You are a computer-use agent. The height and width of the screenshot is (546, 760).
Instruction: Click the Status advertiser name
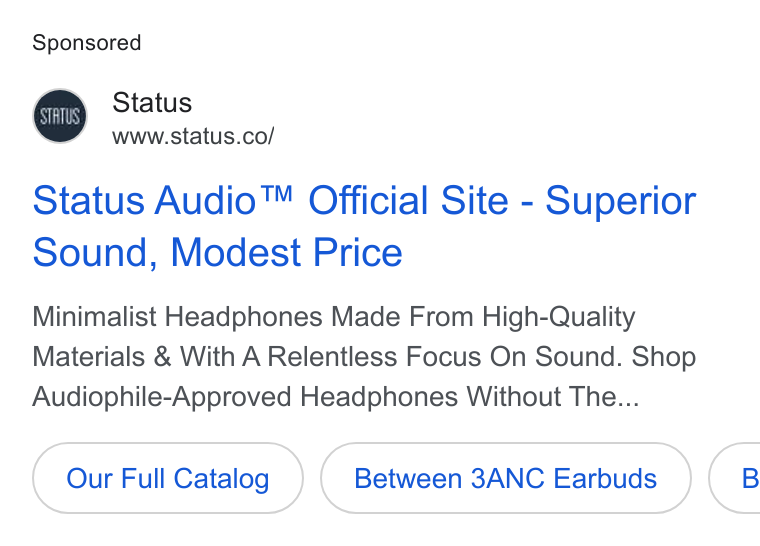pos(152,102)
